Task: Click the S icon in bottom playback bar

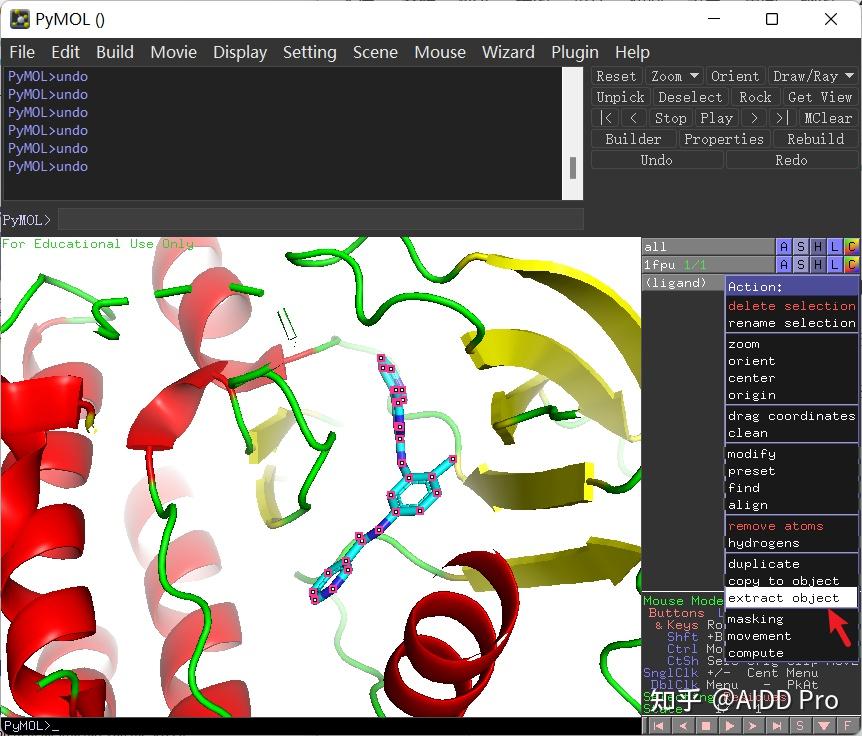Action: click(x=800, y=726)
